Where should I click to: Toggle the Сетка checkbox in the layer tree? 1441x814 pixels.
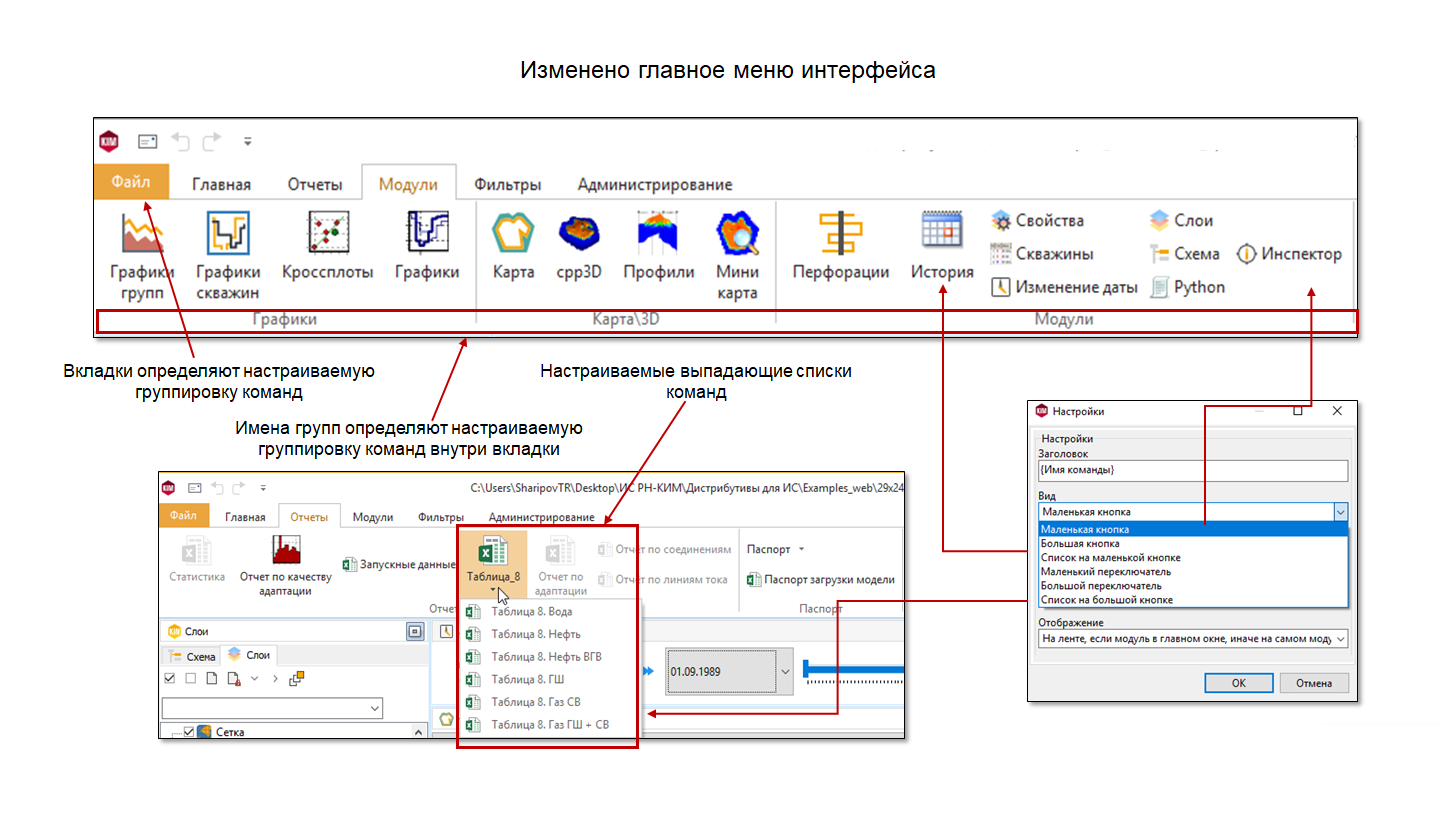click(189, 733)
